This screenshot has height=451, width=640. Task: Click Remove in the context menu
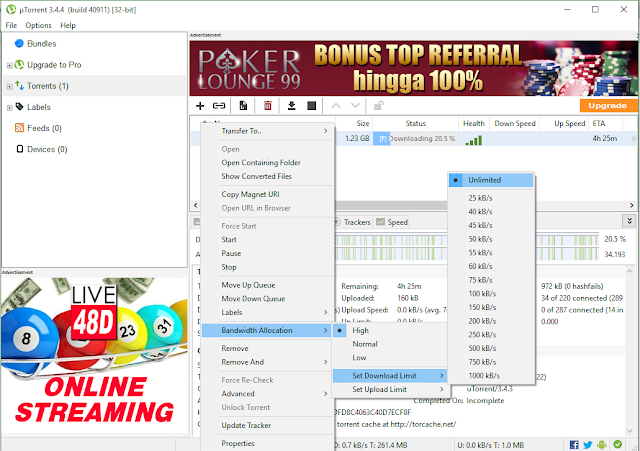click(x=268, y=348)
